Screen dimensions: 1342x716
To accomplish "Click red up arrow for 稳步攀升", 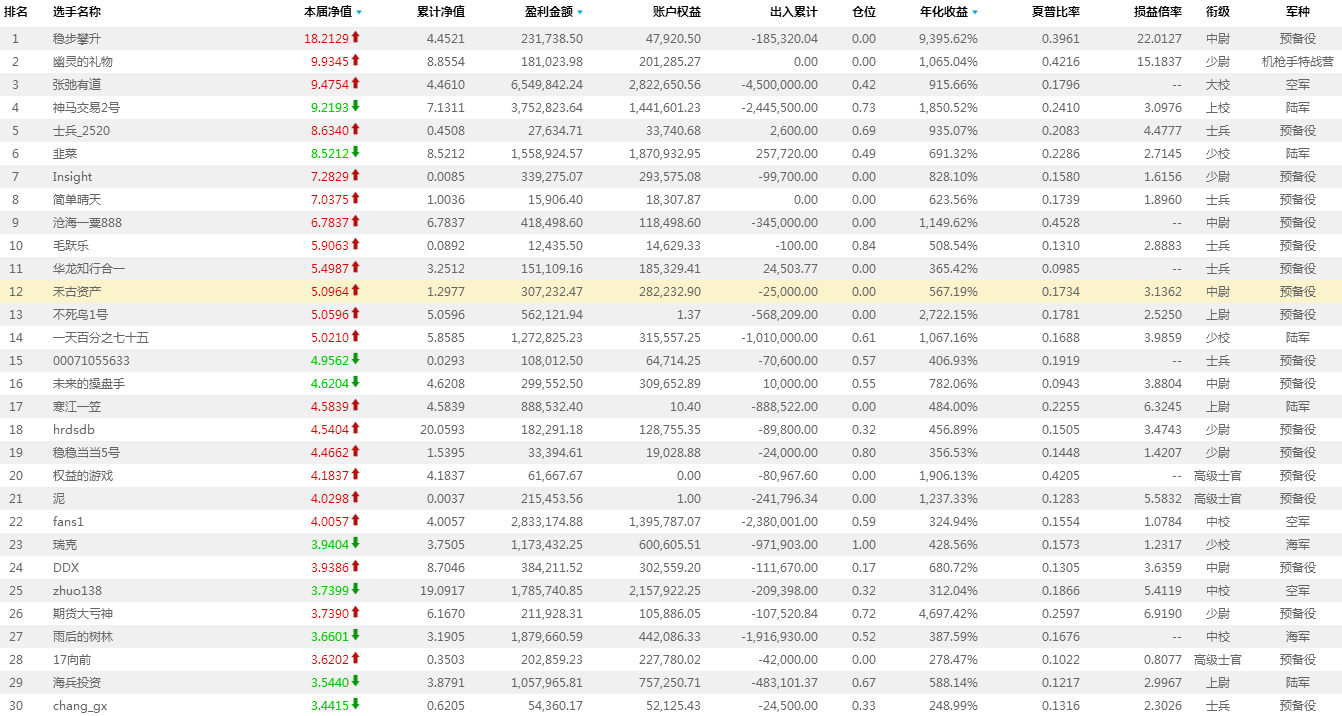I will click(x=355, y=37).
